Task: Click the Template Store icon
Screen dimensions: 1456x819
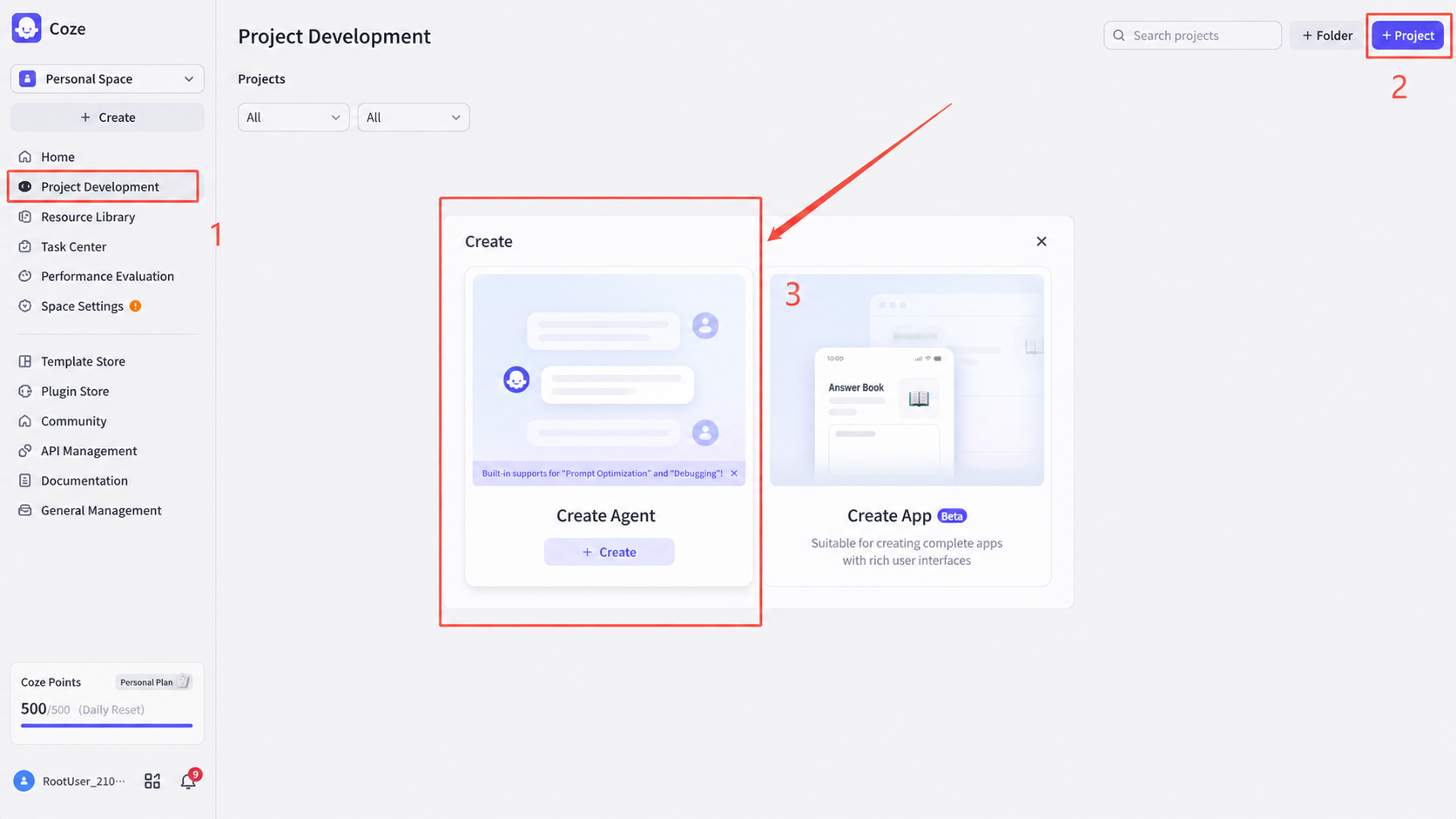Action: coord(25,361)
